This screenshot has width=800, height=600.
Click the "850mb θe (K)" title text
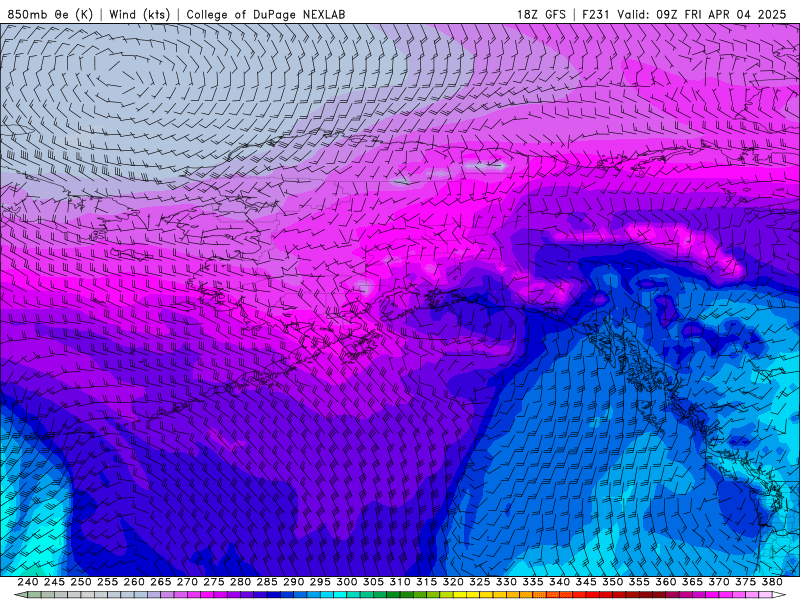[50, 14]
